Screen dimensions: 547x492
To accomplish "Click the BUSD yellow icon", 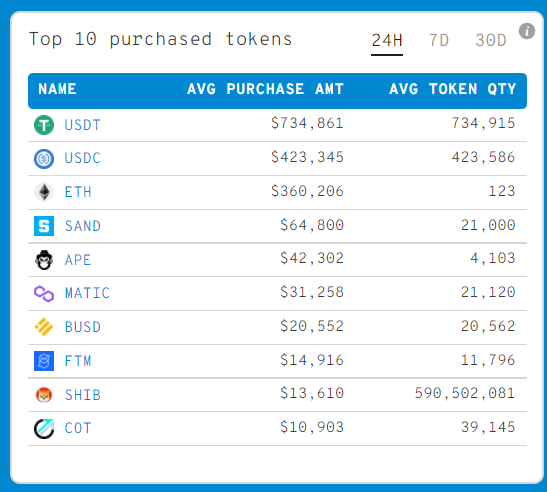I will 44,327.
